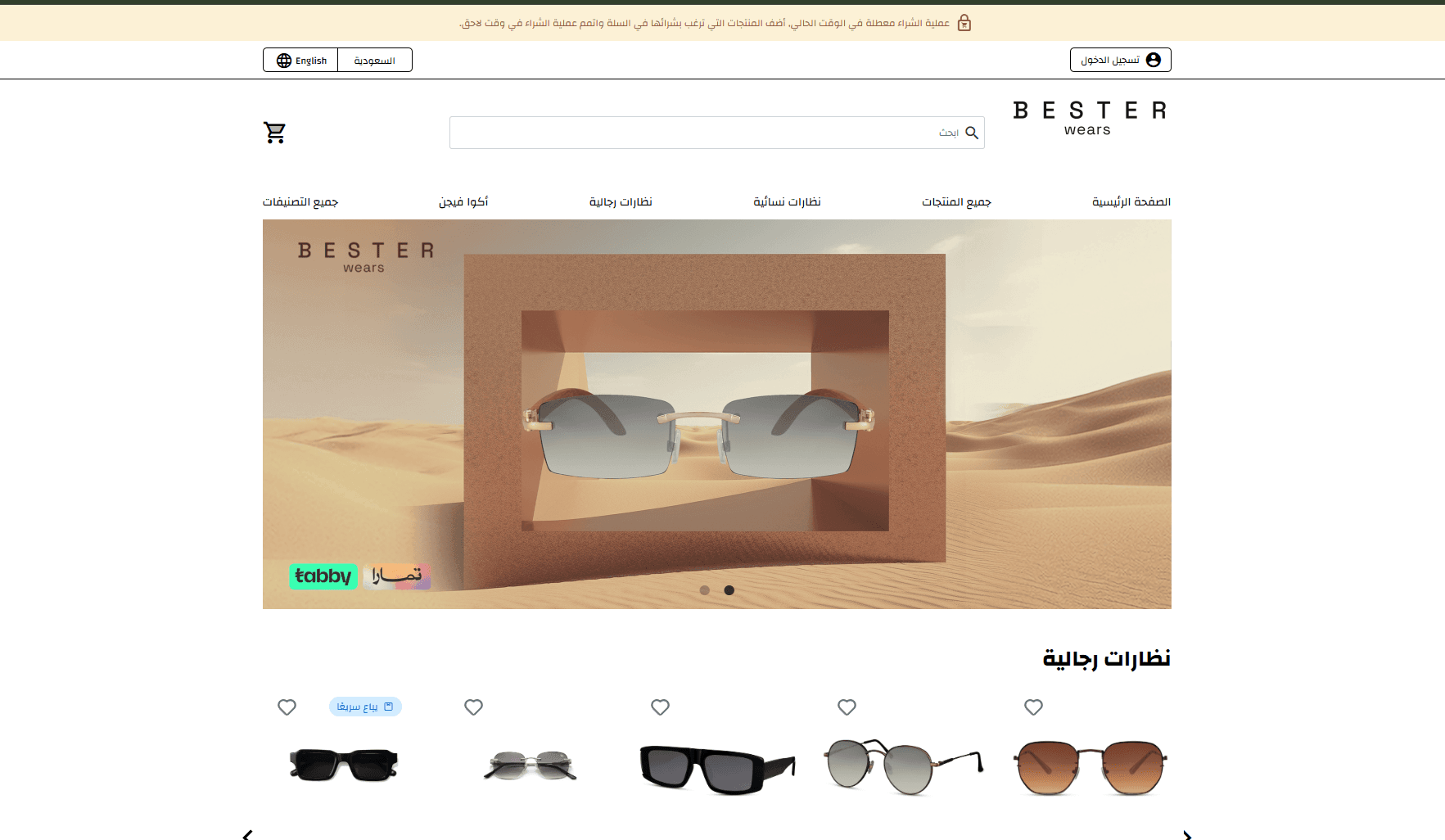Favorite the round green-lens sunglasses
Viewport: 1445px width, 840px height.
[x=847, y=707]
